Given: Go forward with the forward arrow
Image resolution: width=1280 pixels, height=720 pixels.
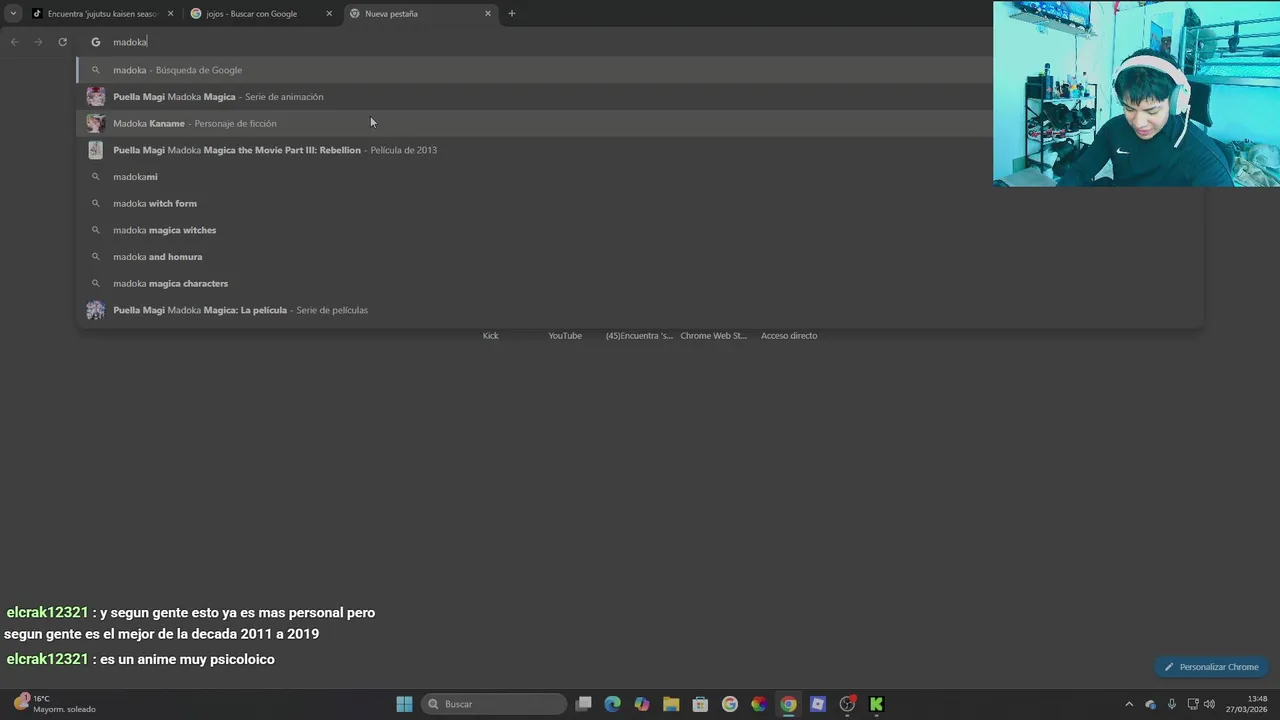Looking at the screenshot, I should click(x=38, y=42).
